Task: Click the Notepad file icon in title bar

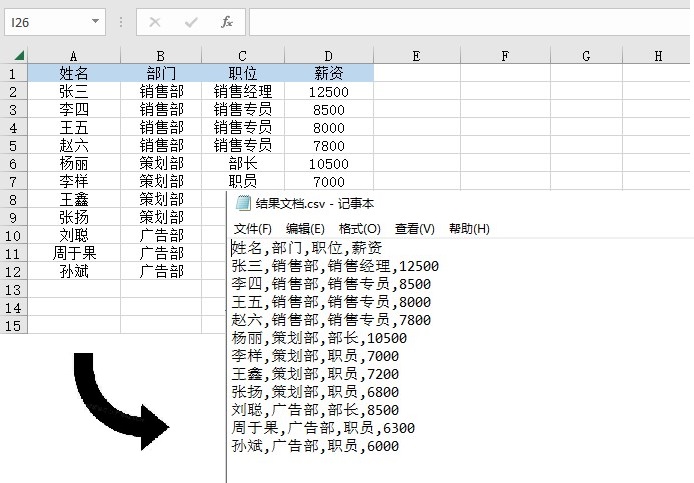Action: 242,203
